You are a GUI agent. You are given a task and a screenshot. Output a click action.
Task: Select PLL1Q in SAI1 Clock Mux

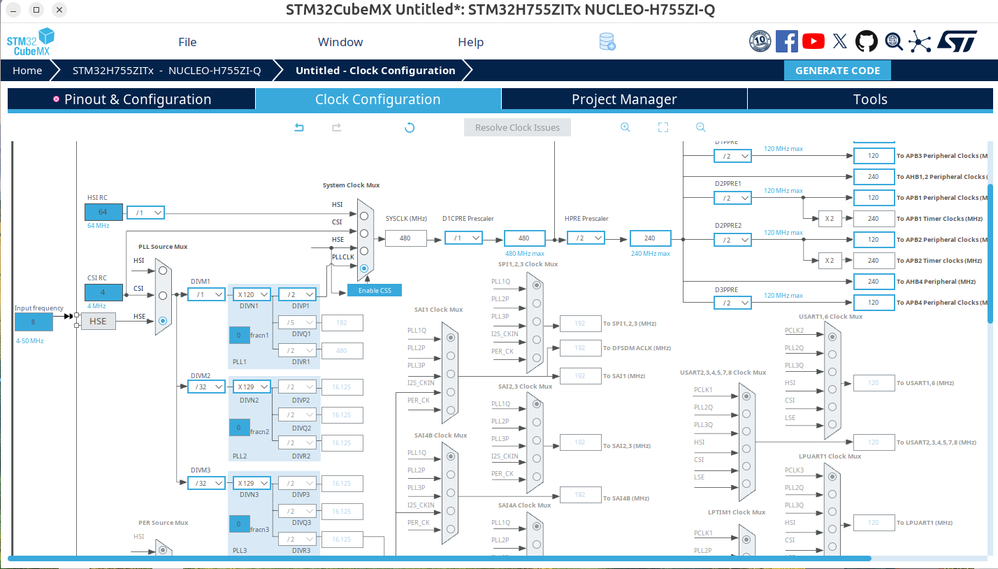(451, 337)
